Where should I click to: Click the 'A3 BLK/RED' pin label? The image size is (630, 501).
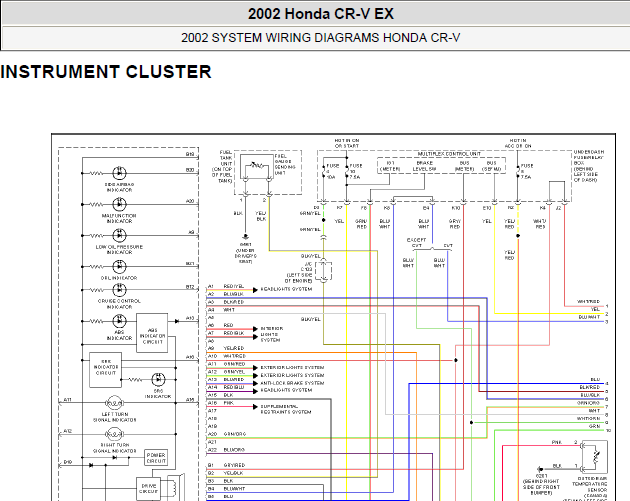pyautogui.click(x=226, y=302)
